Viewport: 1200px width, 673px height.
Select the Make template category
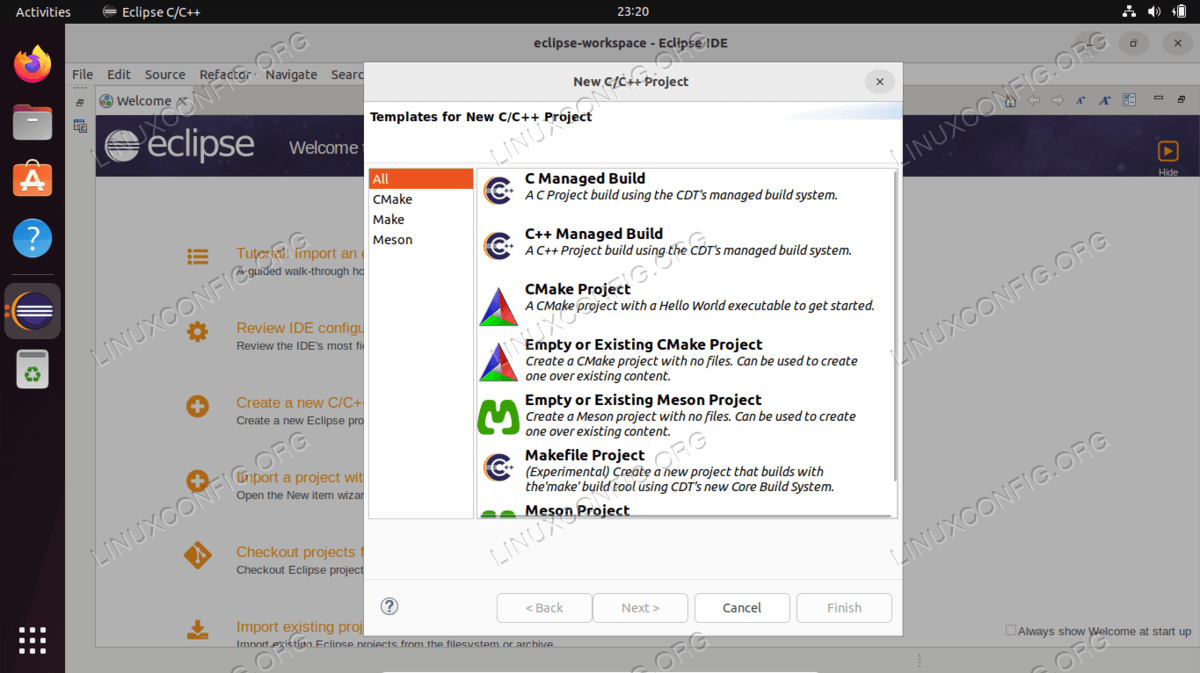pos(421,219)
